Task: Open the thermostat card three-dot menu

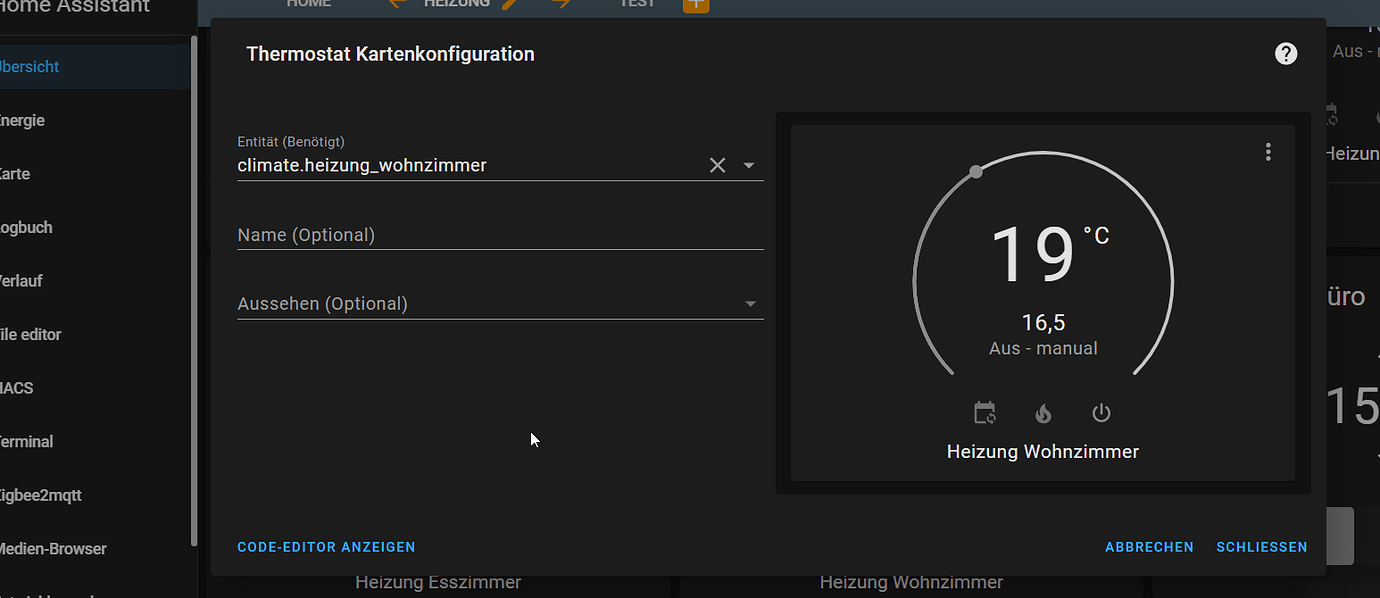Action: 1268,152
